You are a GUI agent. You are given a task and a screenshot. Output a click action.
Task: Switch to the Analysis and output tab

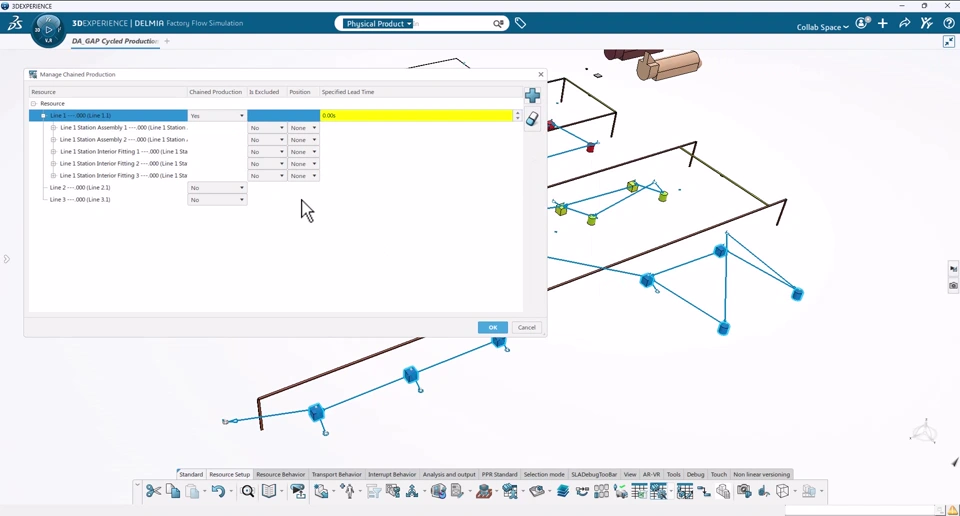(x=449, y=474)
